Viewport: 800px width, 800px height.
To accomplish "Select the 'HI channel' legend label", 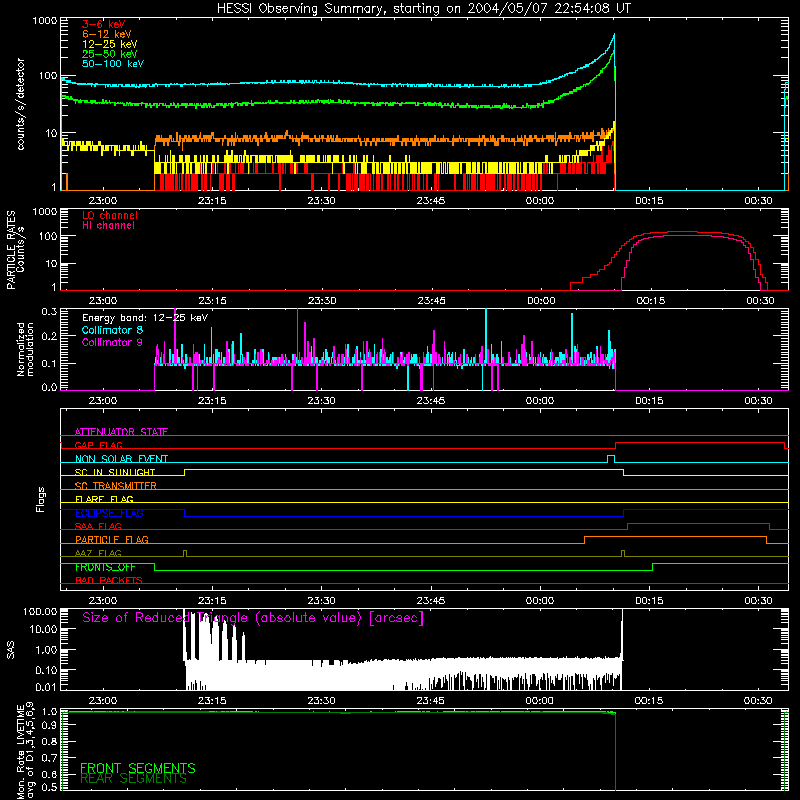I will pyautogui.click(x=108, y=226).
